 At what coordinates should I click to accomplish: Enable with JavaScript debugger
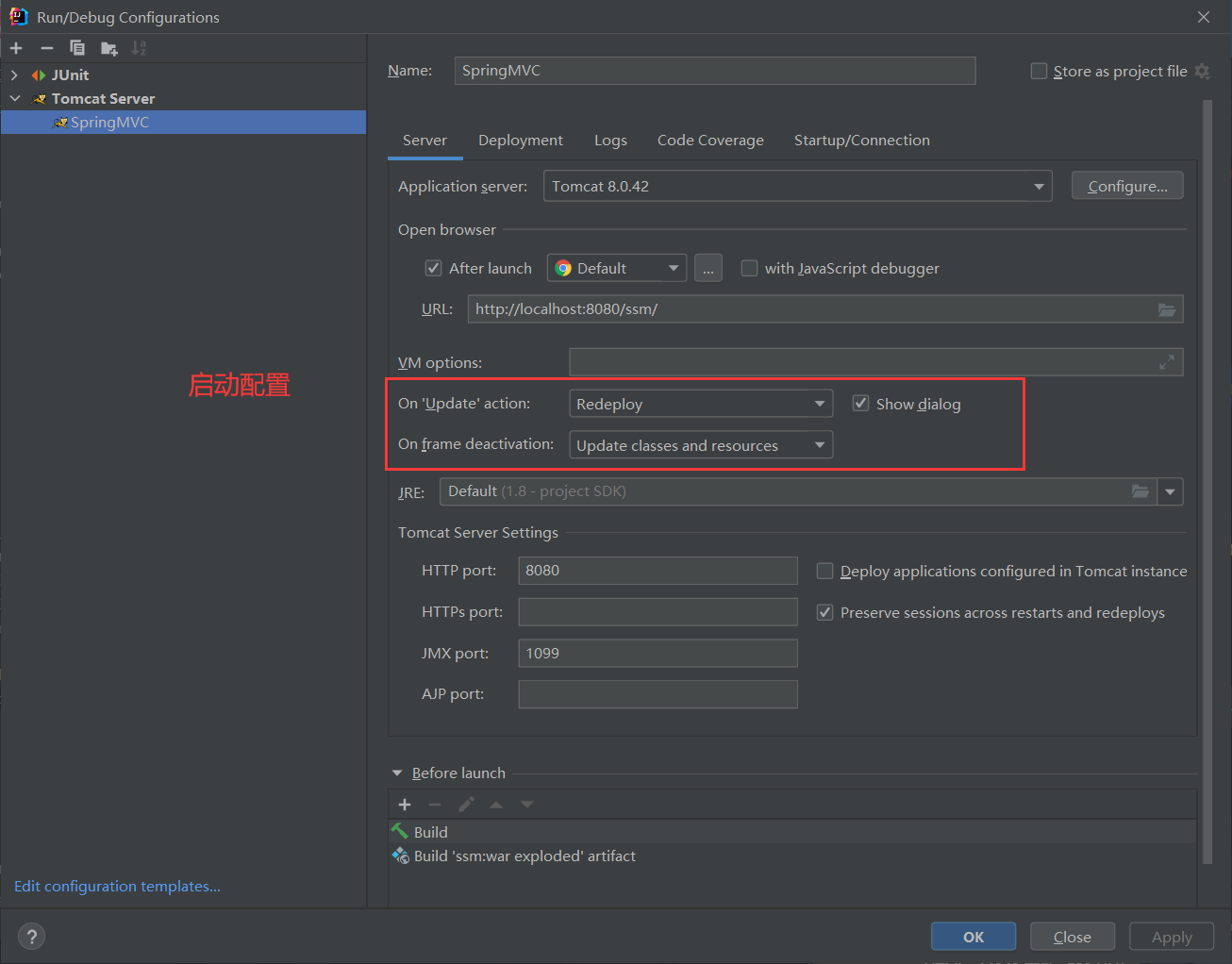(x=749, y=268)
